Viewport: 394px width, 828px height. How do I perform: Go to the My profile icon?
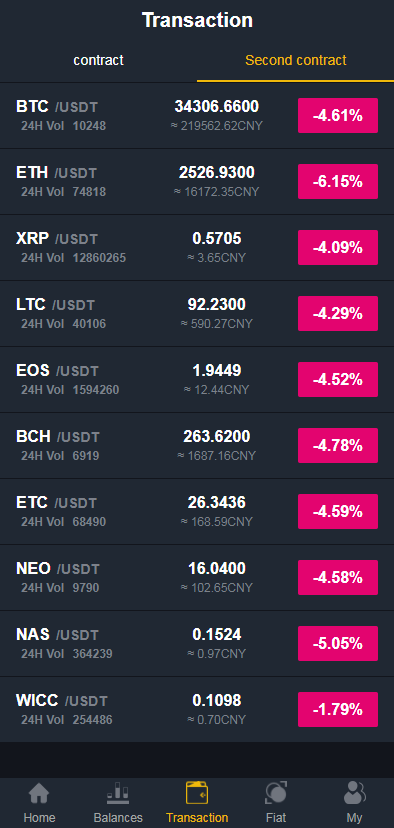coord(354,793)
